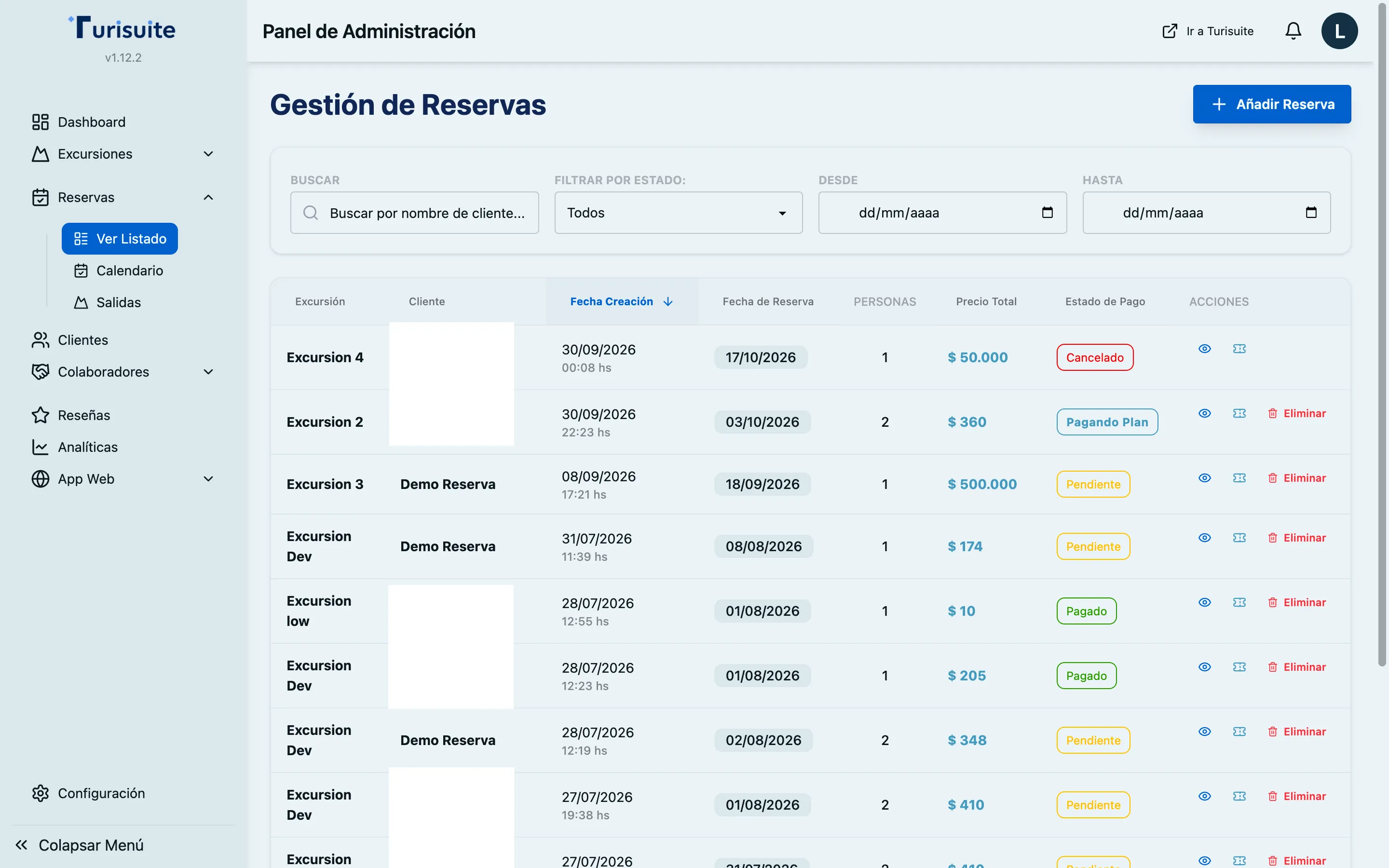Collapse the Reservas menu chevron
The image size is (1389, 868).
tap(208, 198)
